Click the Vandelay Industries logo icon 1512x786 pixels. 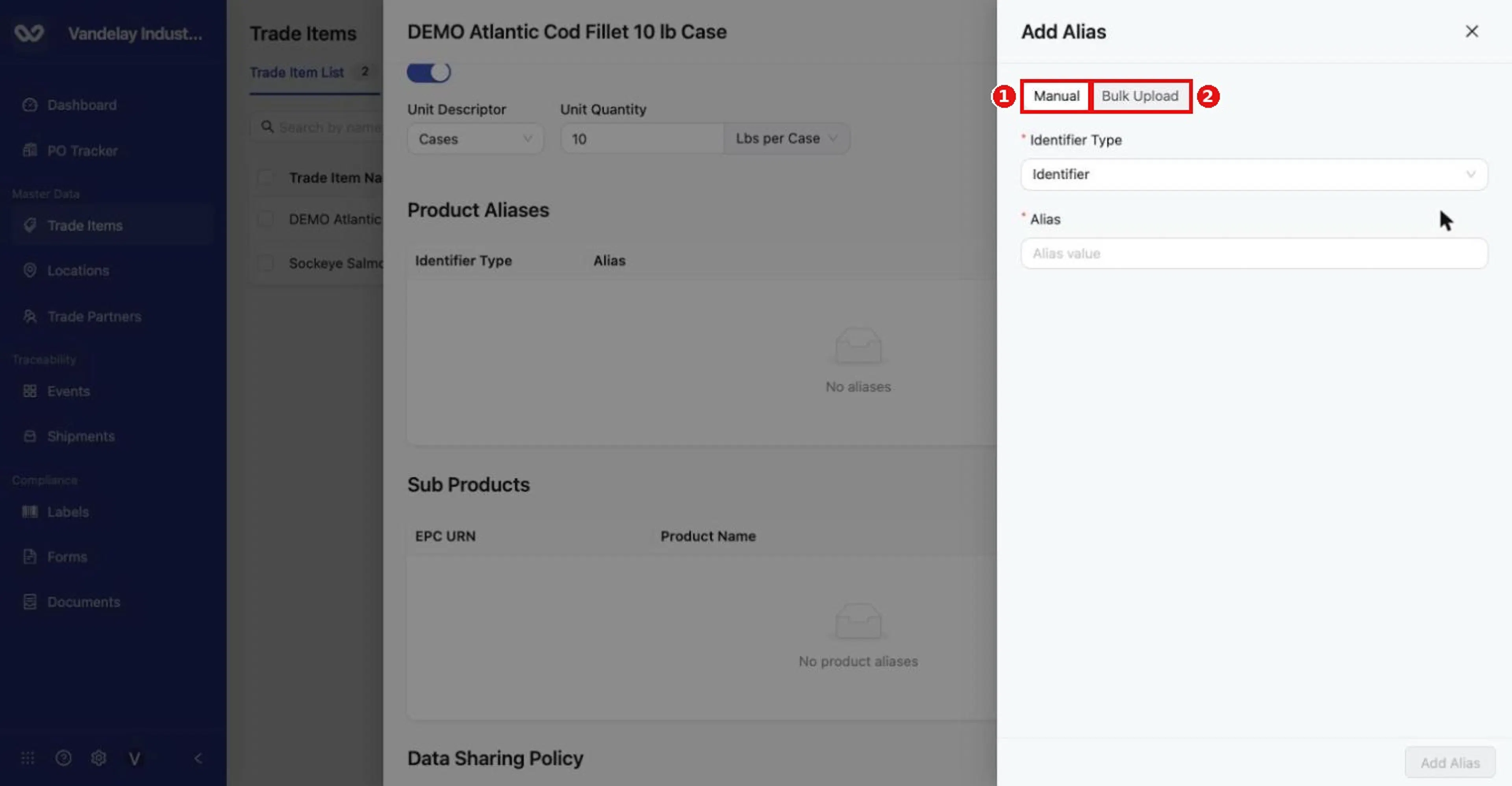click(29, 33)
